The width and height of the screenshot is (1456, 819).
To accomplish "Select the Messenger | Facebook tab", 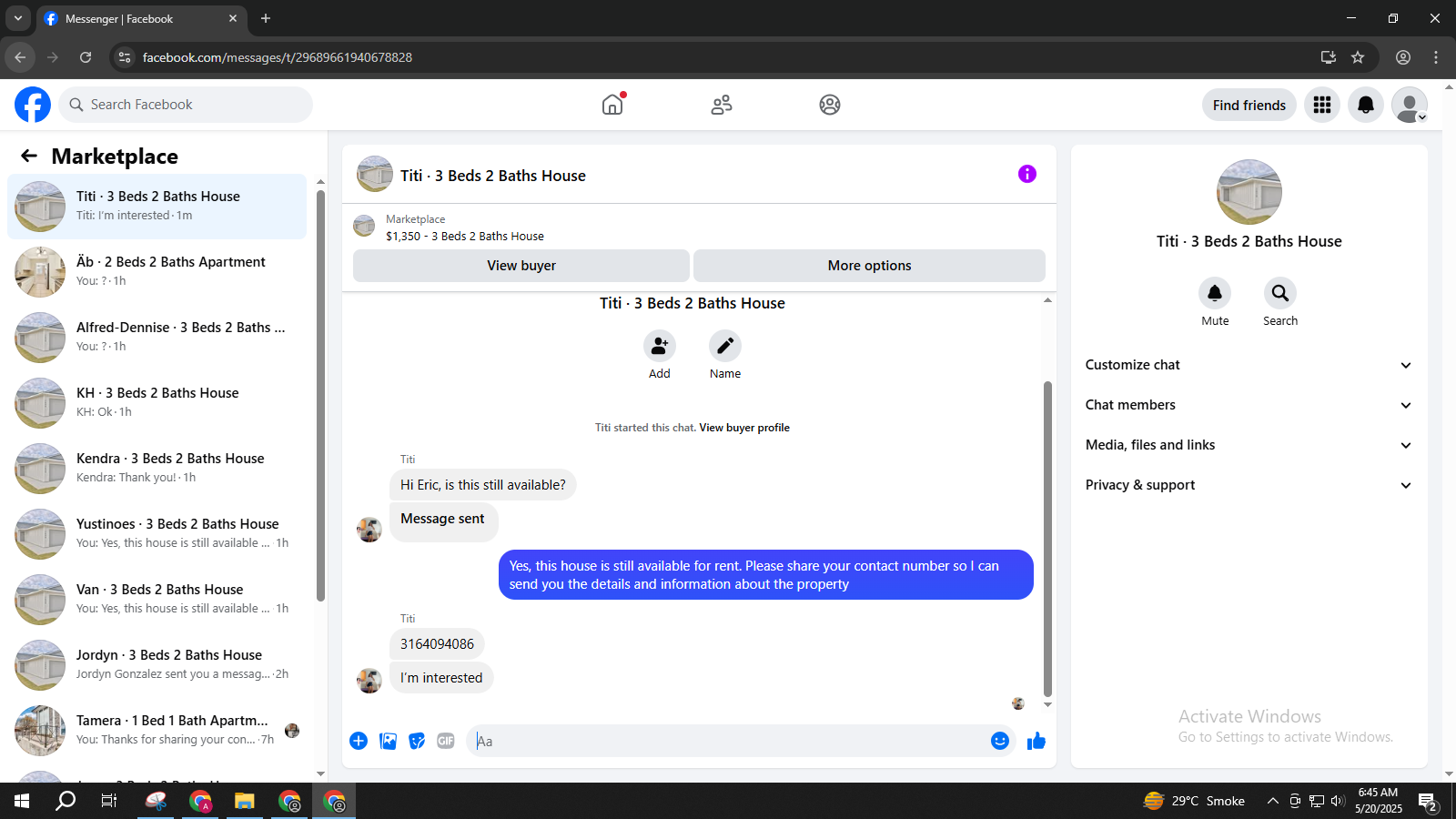I will (141, 18).
